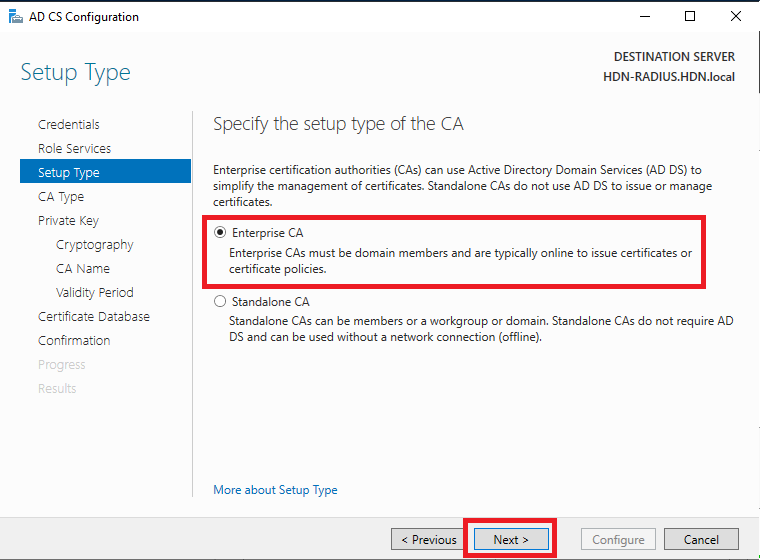
Task: Go to the Role Services step
Action: [x=75, y=148]
